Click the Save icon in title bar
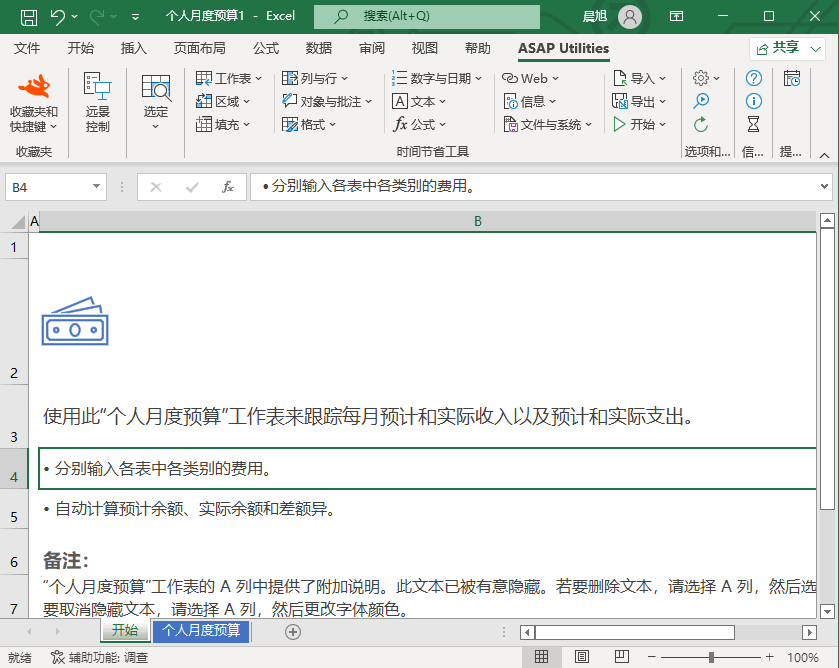839x668 pixels. (x=29, y=17)
